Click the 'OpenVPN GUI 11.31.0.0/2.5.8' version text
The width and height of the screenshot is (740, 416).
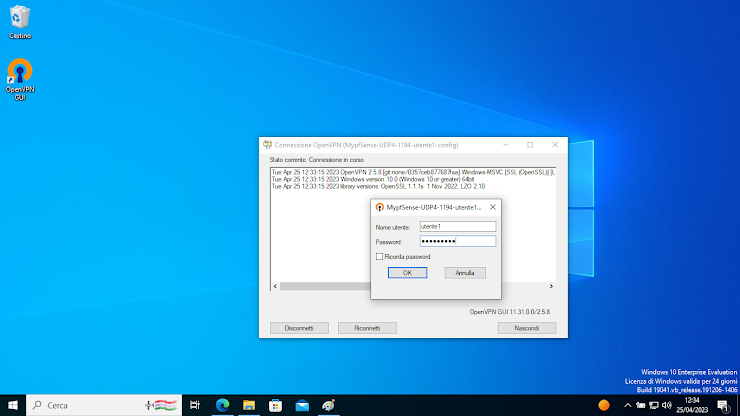[x=509, y=312]
